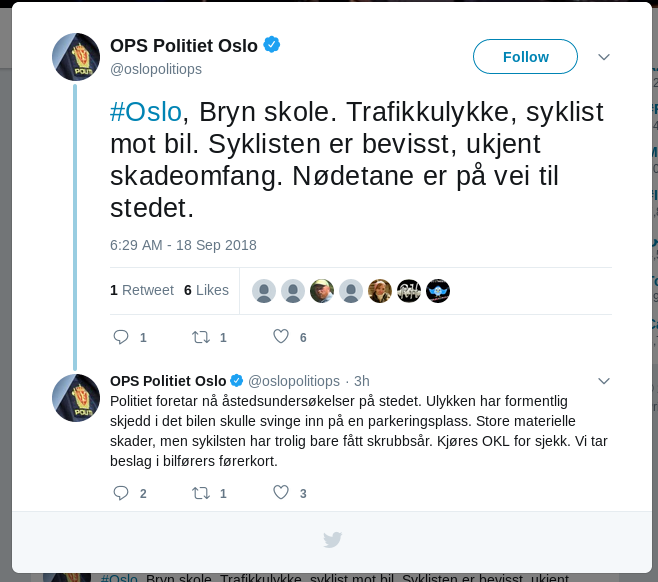Click the verified badge beside OPS Politiet Oslo

271,45
